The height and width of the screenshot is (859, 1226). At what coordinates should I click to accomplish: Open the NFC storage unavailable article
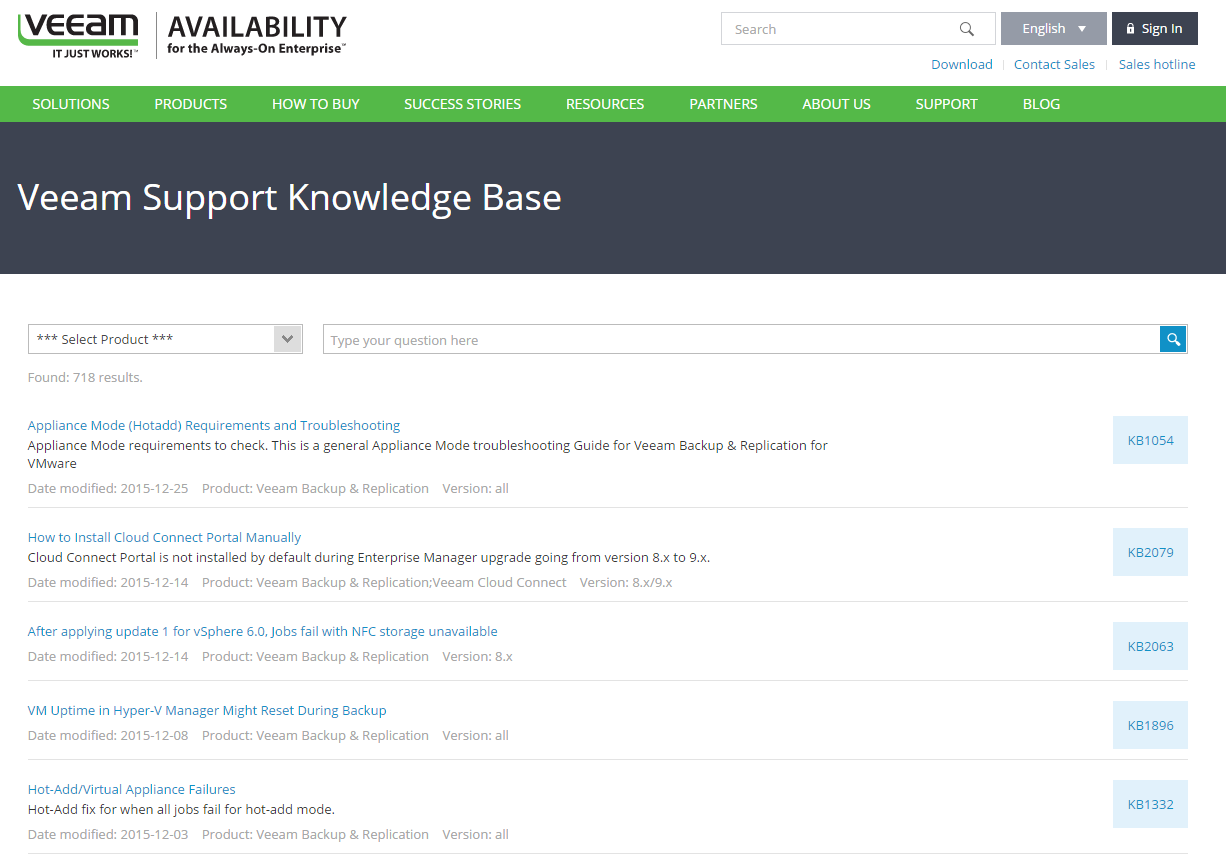point(262,631)
